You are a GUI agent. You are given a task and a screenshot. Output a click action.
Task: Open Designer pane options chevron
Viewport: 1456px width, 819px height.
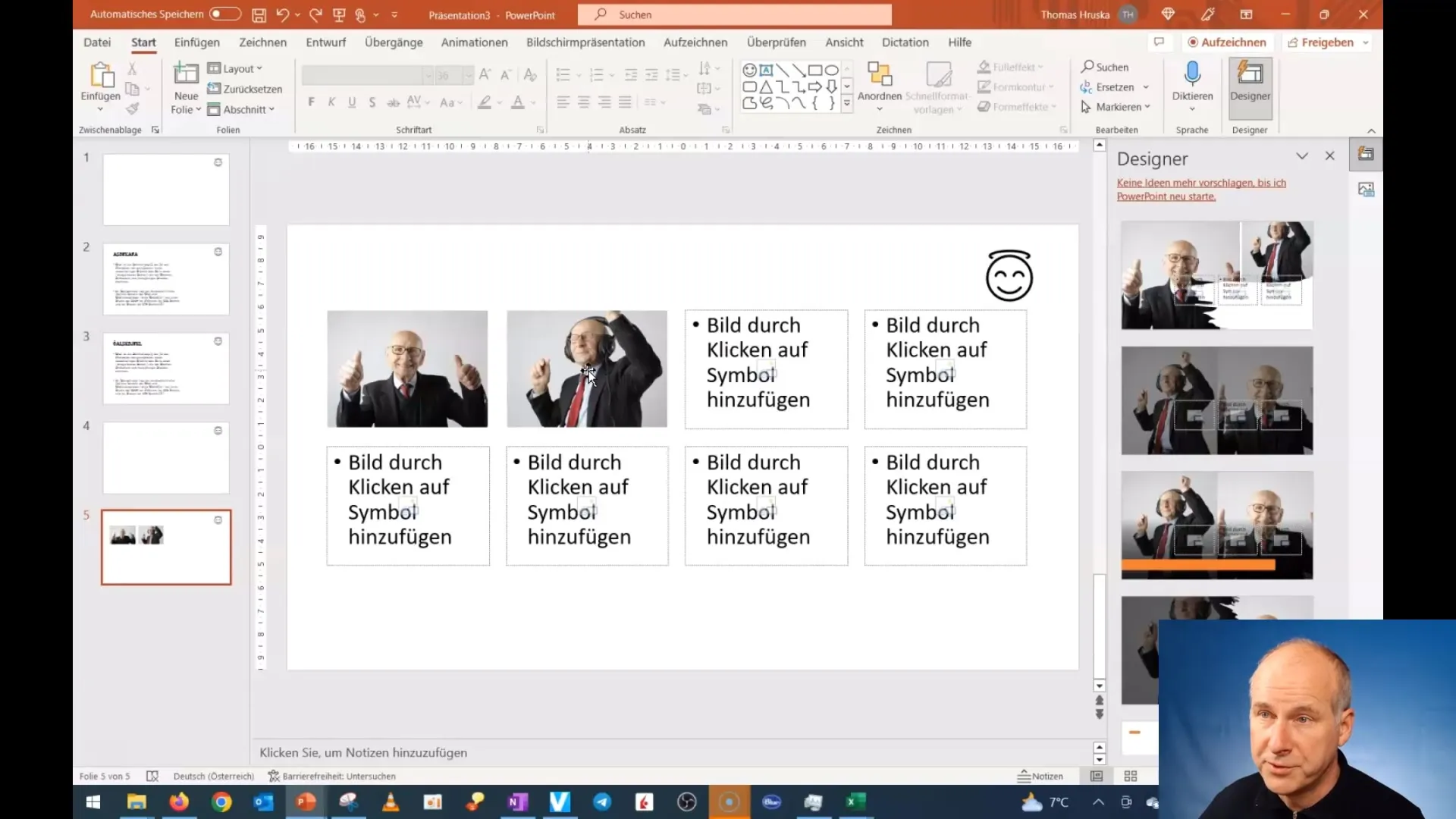(x=1302, y=156)
